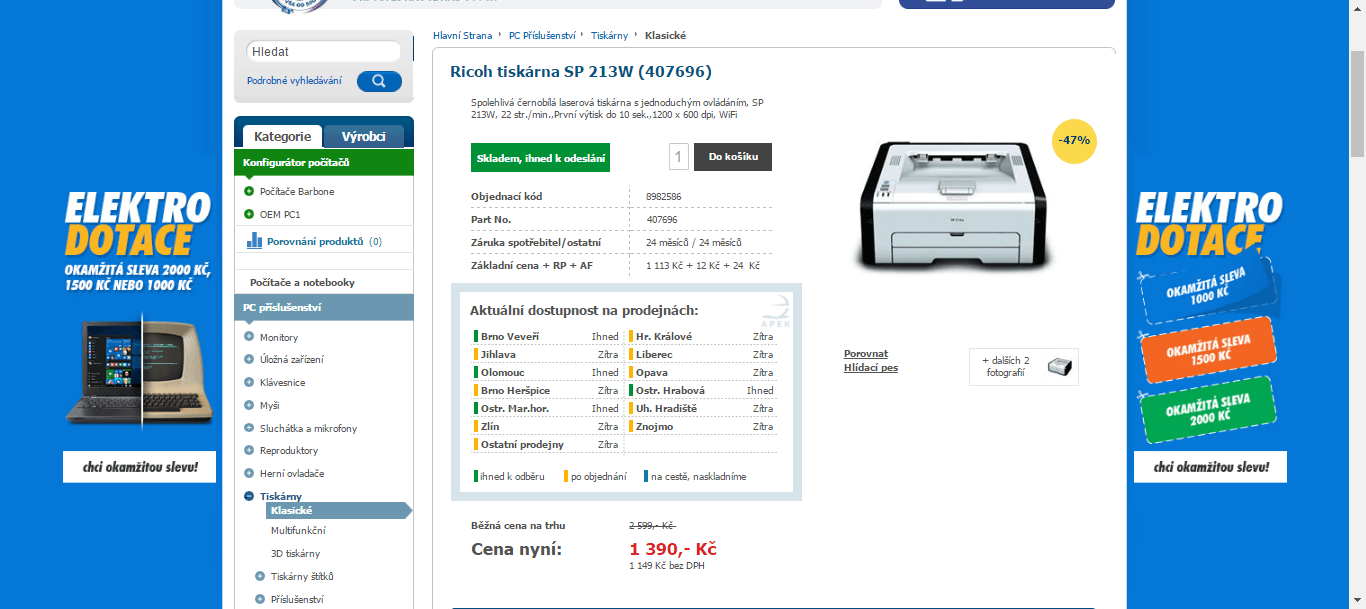Select the Multifunkční printers subcategory

pos(298,530)
